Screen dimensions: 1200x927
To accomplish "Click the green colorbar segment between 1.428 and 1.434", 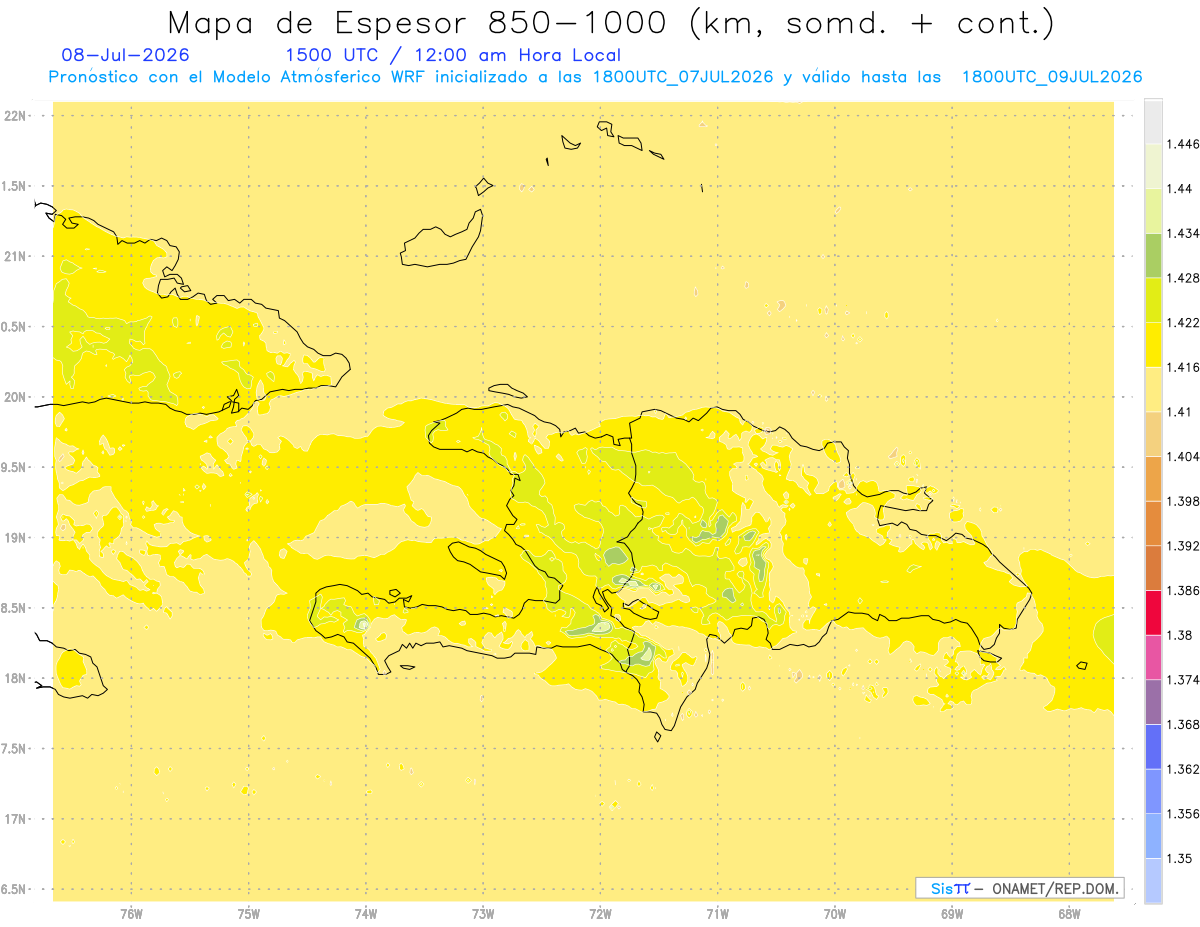I will 1153,255.
